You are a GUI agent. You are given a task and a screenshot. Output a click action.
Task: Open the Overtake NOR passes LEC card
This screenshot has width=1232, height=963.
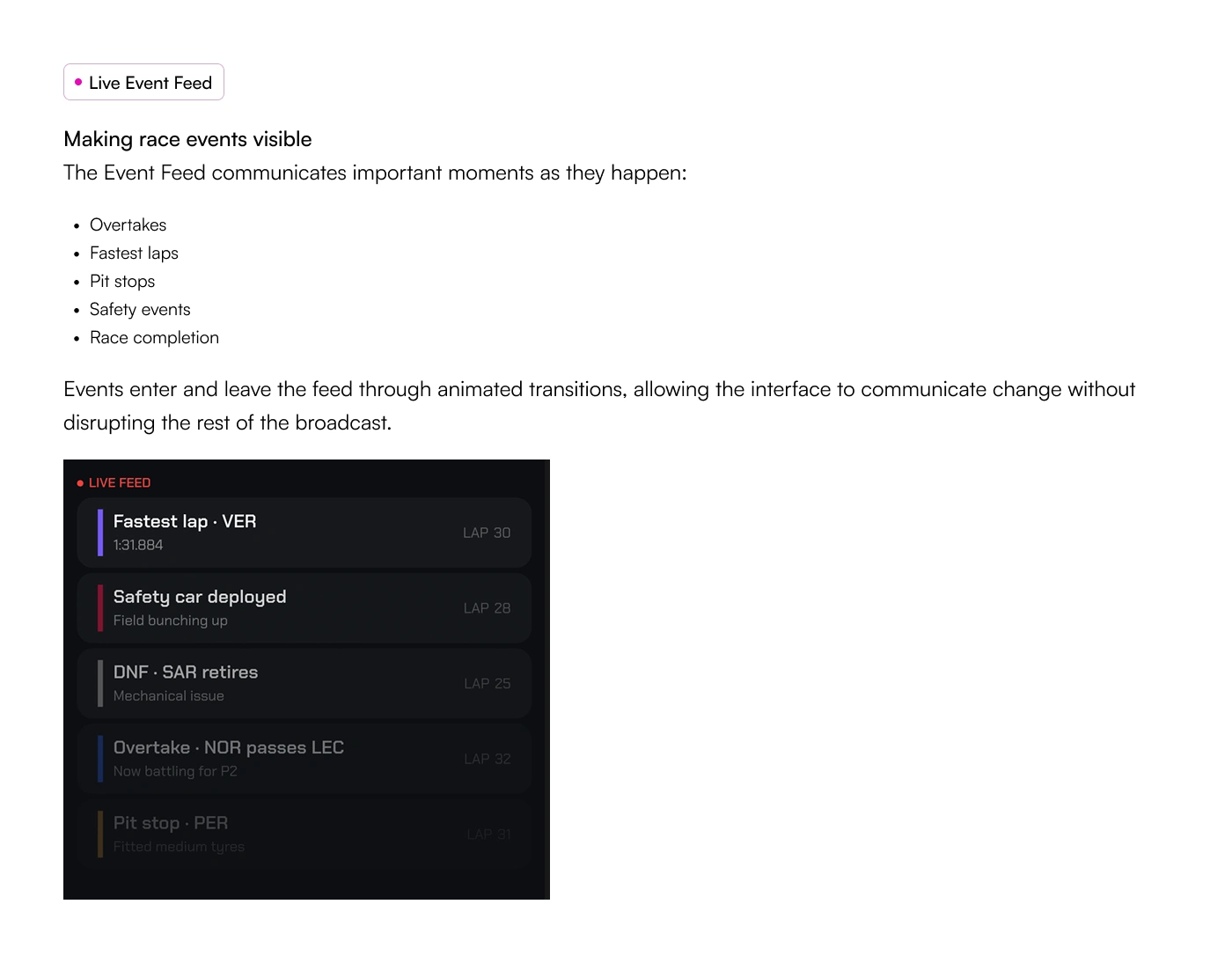click(304, 759)
